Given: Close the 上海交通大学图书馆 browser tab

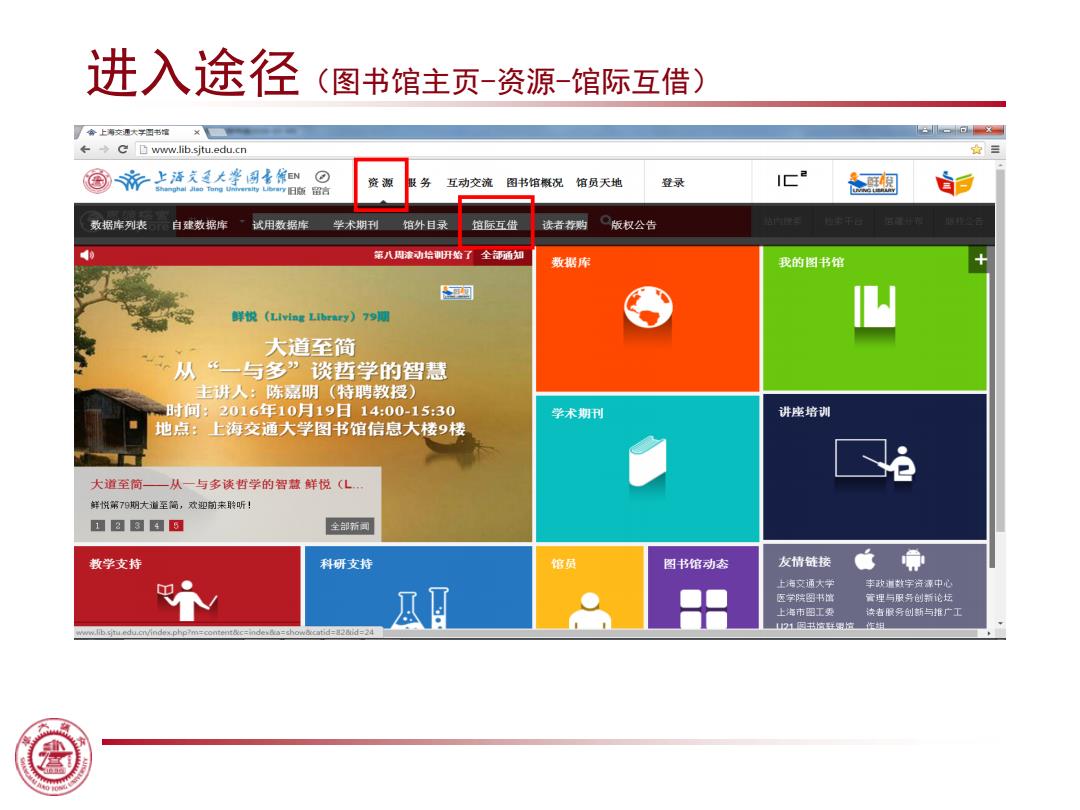Looking at the screenshot, I should coord(196,132).
